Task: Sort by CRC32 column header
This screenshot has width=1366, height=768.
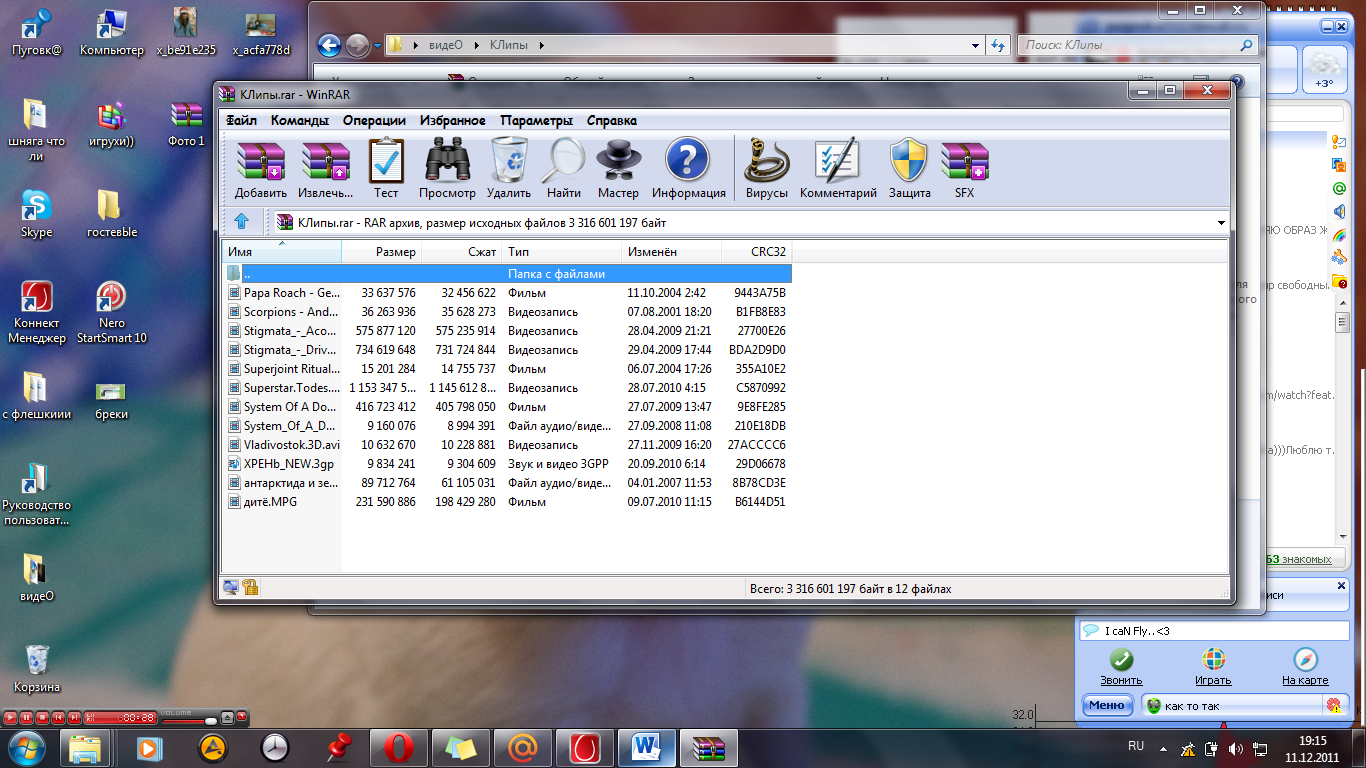Action: (x=757, y=251)
